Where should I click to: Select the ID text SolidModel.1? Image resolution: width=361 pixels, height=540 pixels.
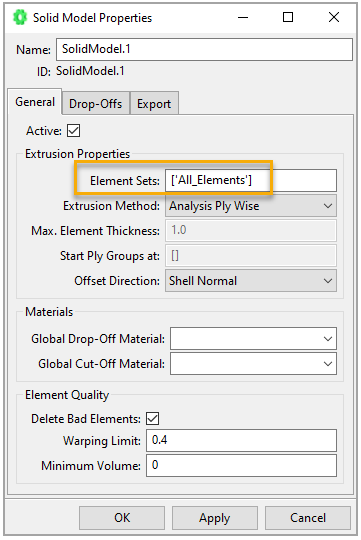[90, 71]
